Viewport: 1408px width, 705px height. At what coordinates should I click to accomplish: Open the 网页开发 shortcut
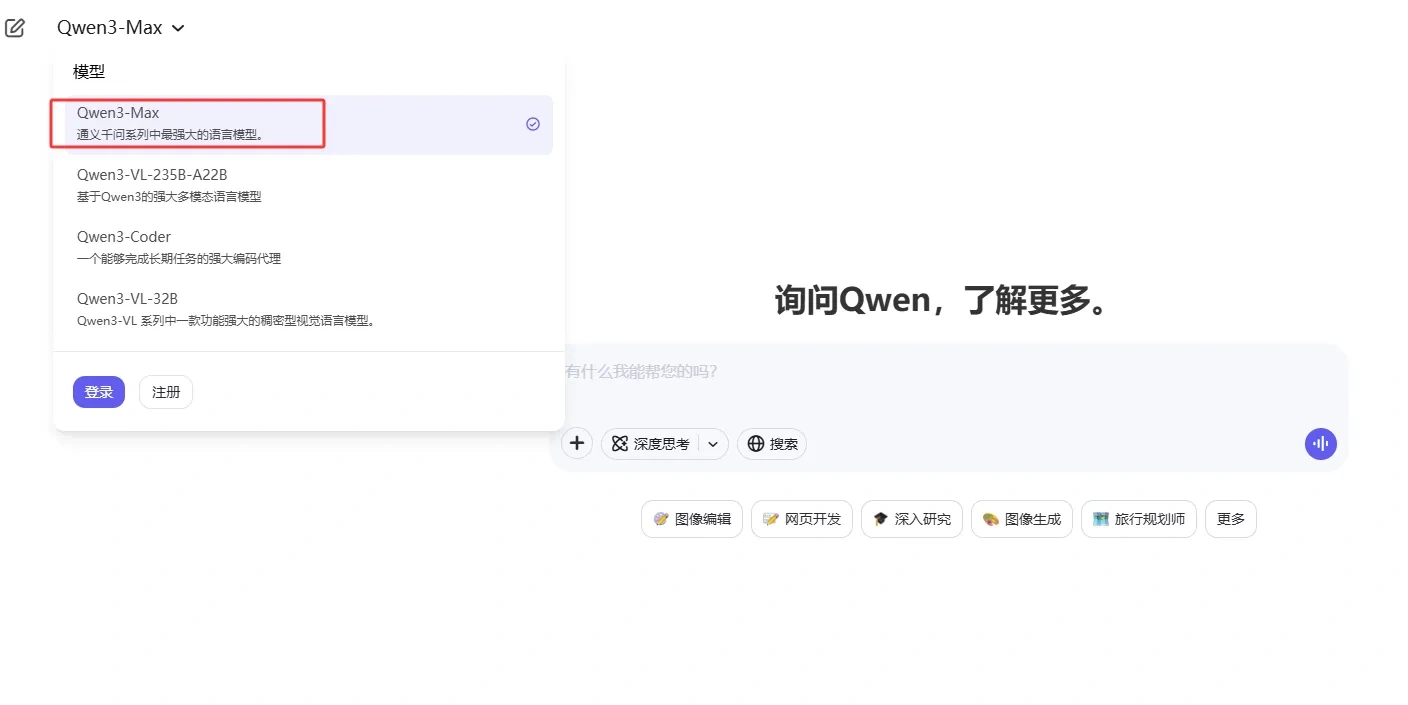pyautogui.click(x=801, y=518)
